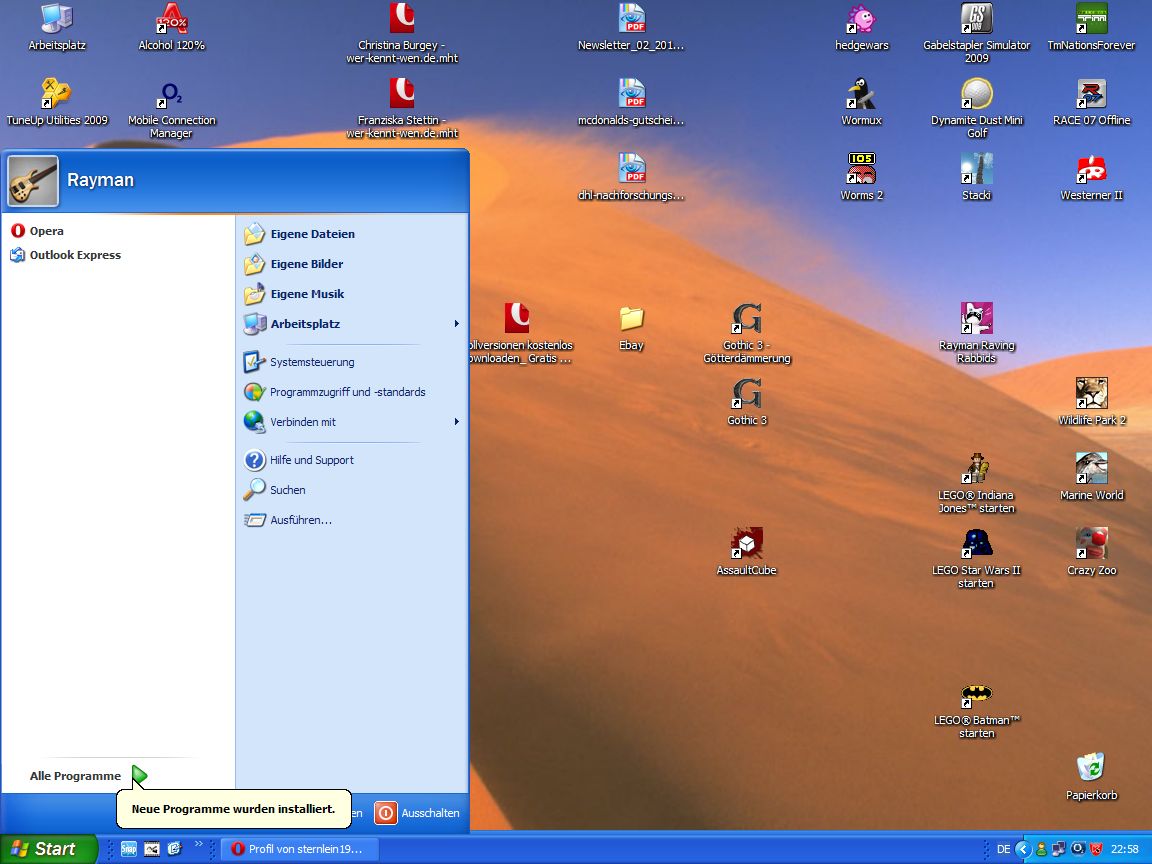Open the mcdonalds-gutschei PDF file
Screen dimensions: 1152x864
(x=631, y=103)
